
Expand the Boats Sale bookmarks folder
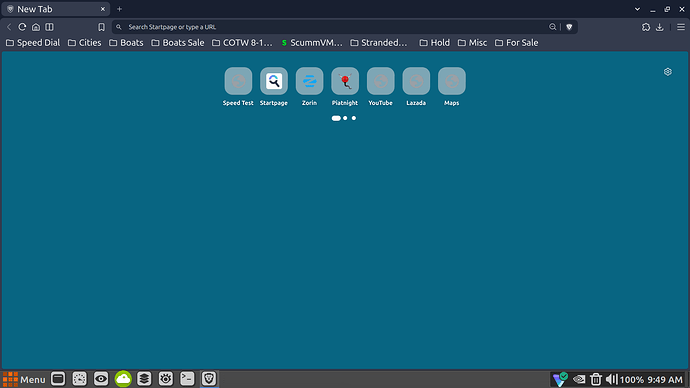pos(178,43)
